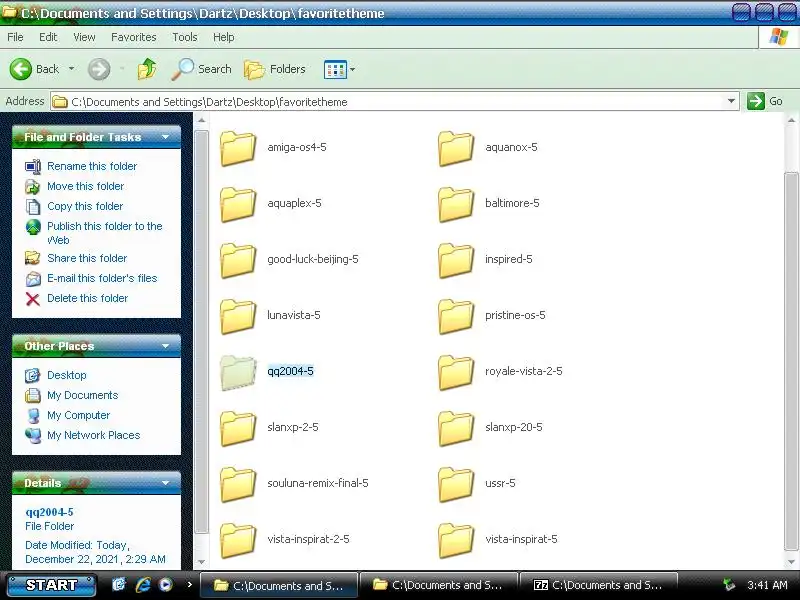Select the souluna-remix-final-5 folder icon
Image resolution: width=800 pixels, height=600 pixels.
238,485
